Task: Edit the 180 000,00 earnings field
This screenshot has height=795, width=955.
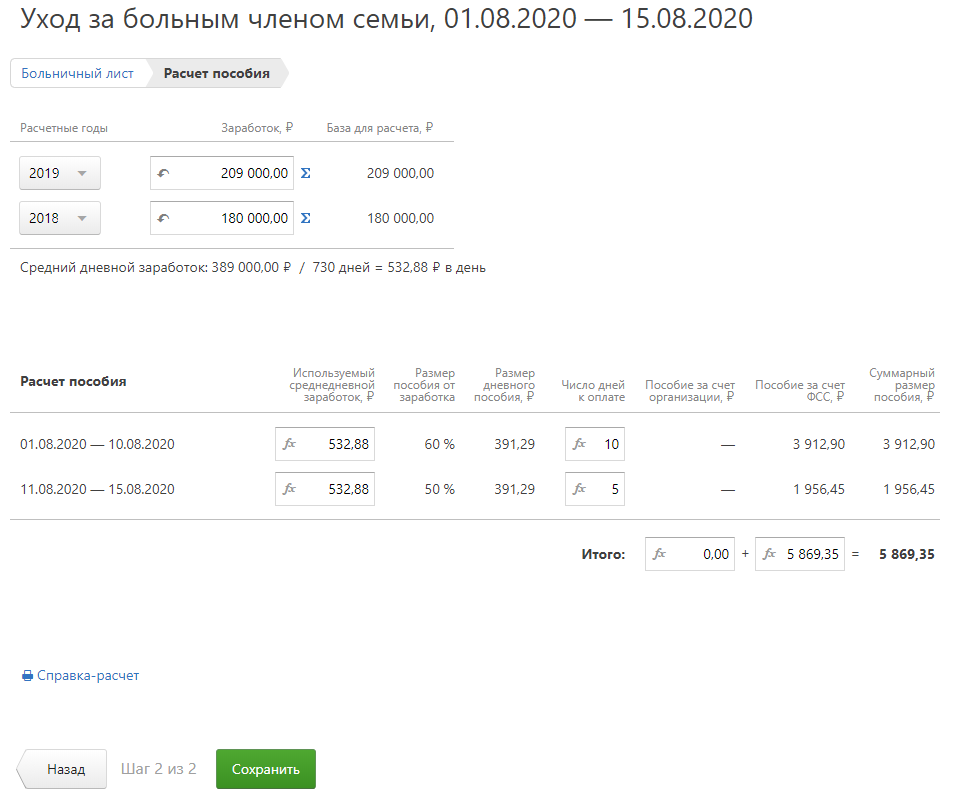Action: (x=222, y=218)
